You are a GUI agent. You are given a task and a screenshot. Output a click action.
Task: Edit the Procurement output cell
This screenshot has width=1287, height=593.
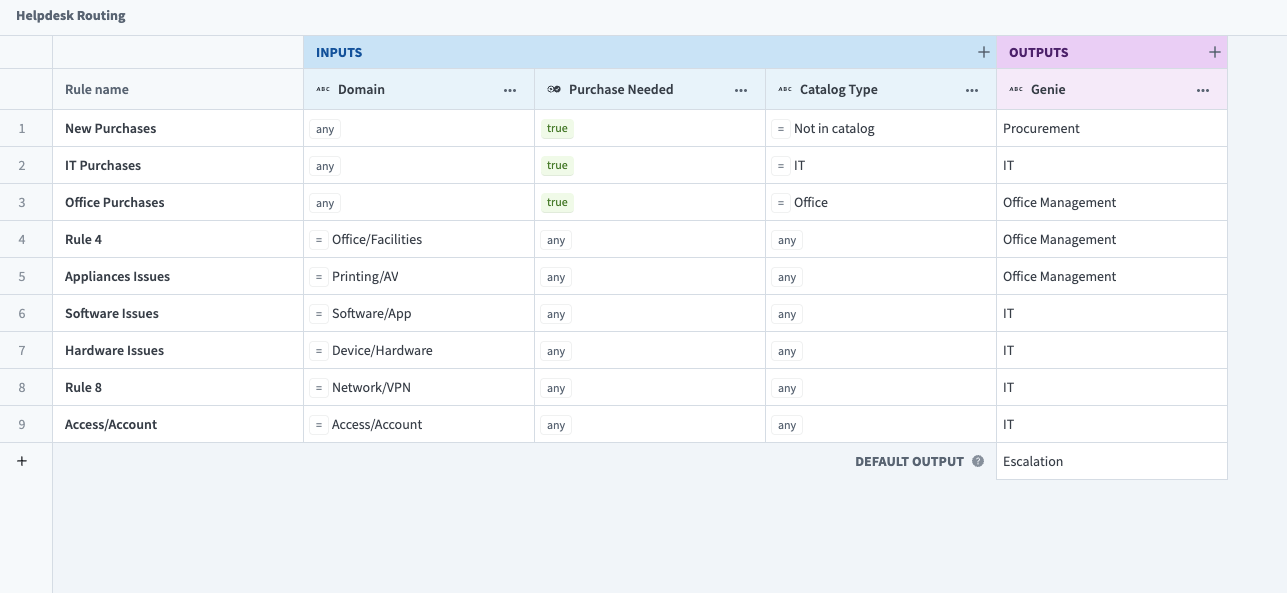[1112, 129]
